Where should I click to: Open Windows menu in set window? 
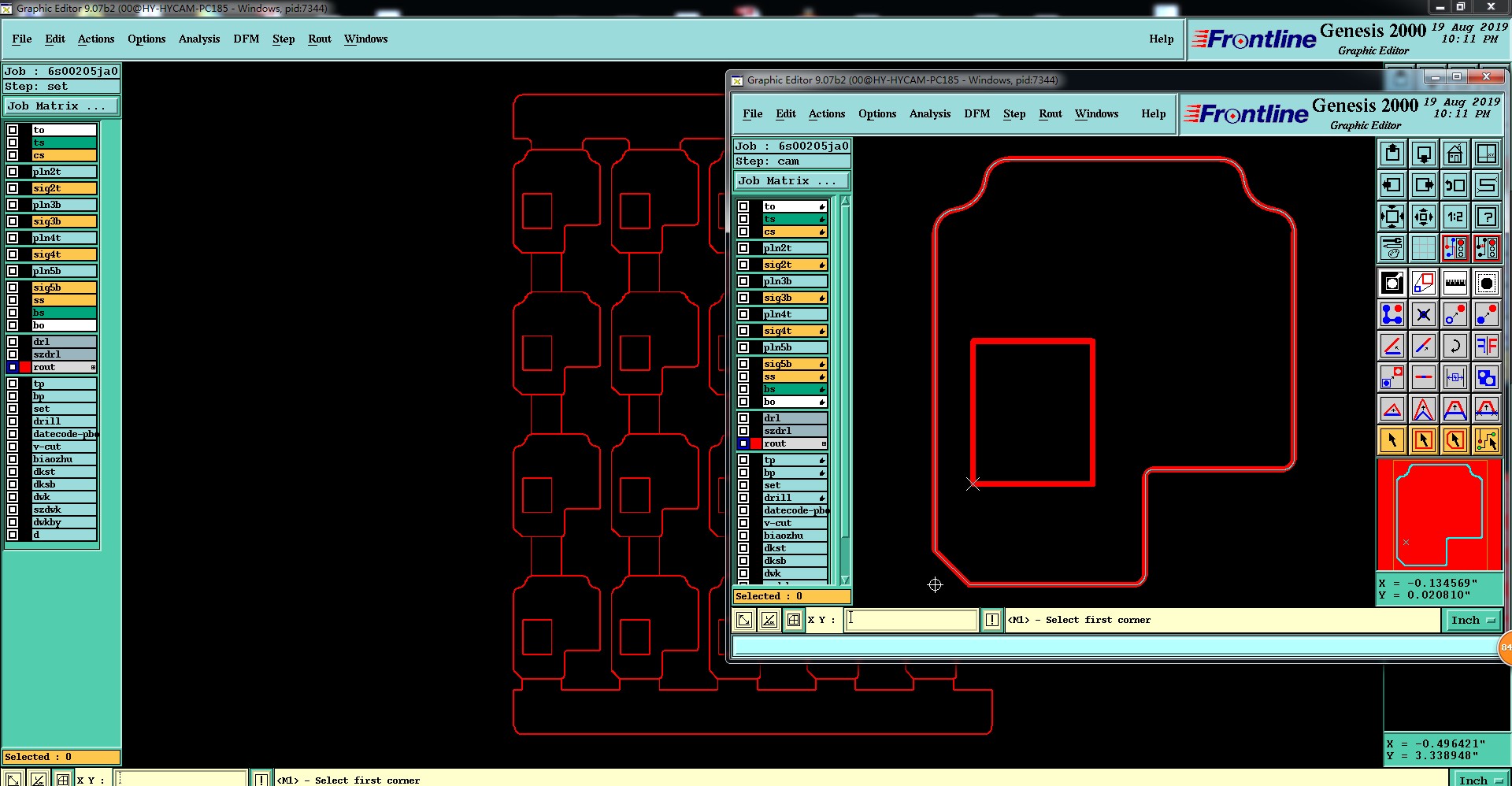[365, 39]
